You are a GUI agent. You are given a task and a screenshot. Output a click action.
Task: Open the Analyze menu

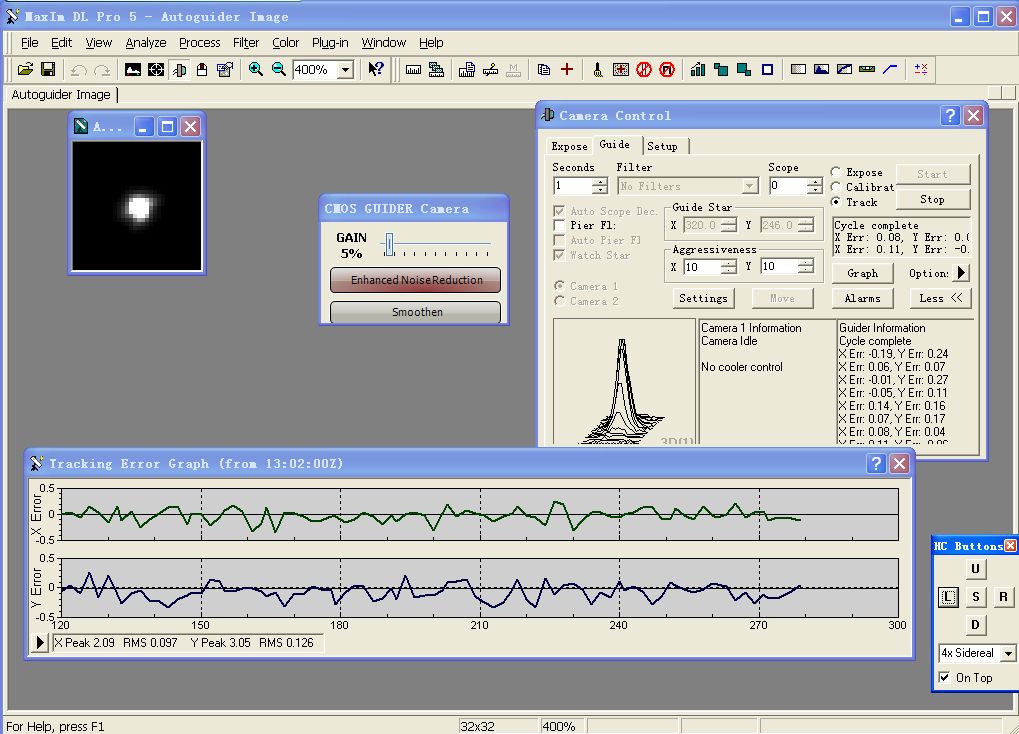pos(146,43)
